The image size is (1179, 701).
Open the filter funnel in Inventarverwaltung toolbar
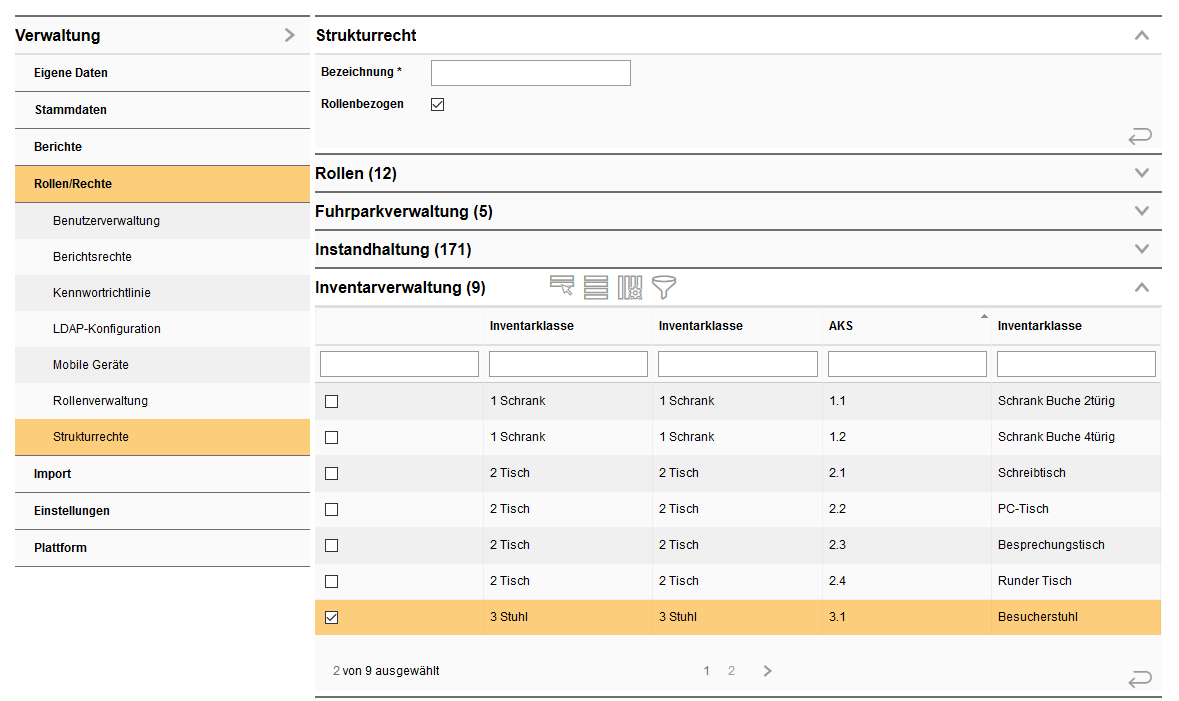[662, 287]
